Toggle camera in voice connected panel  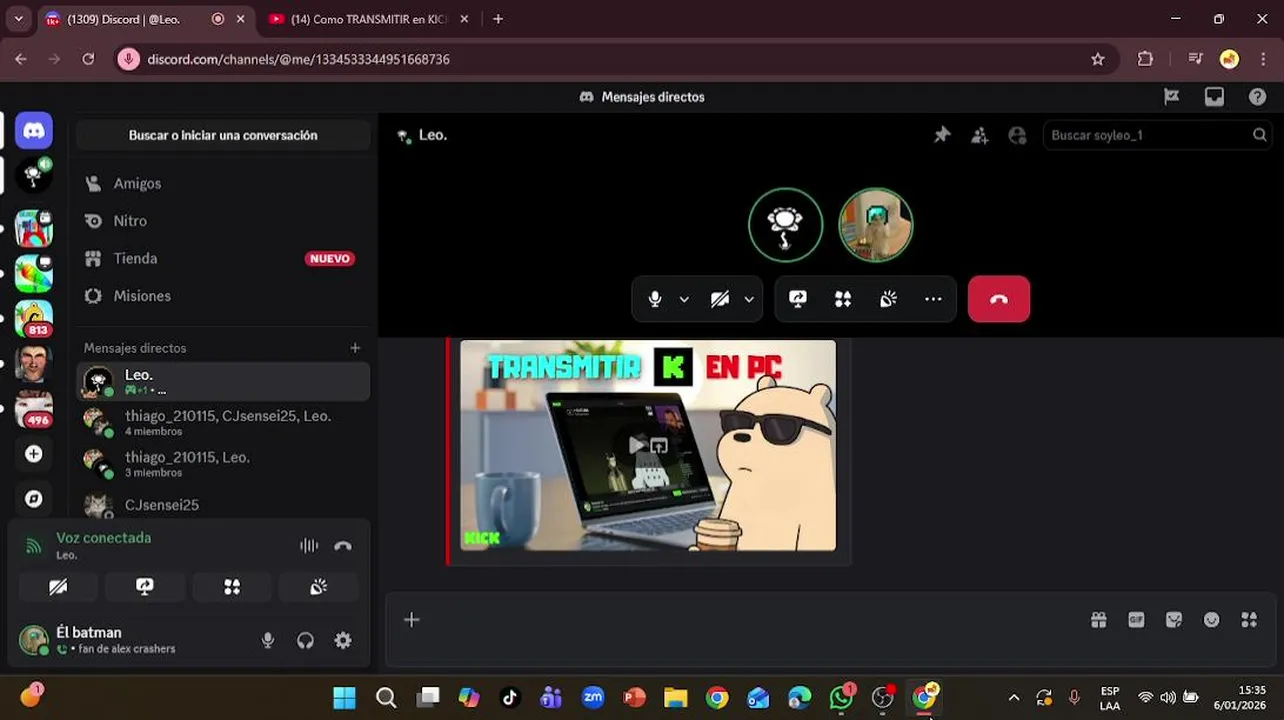(58, 587)
